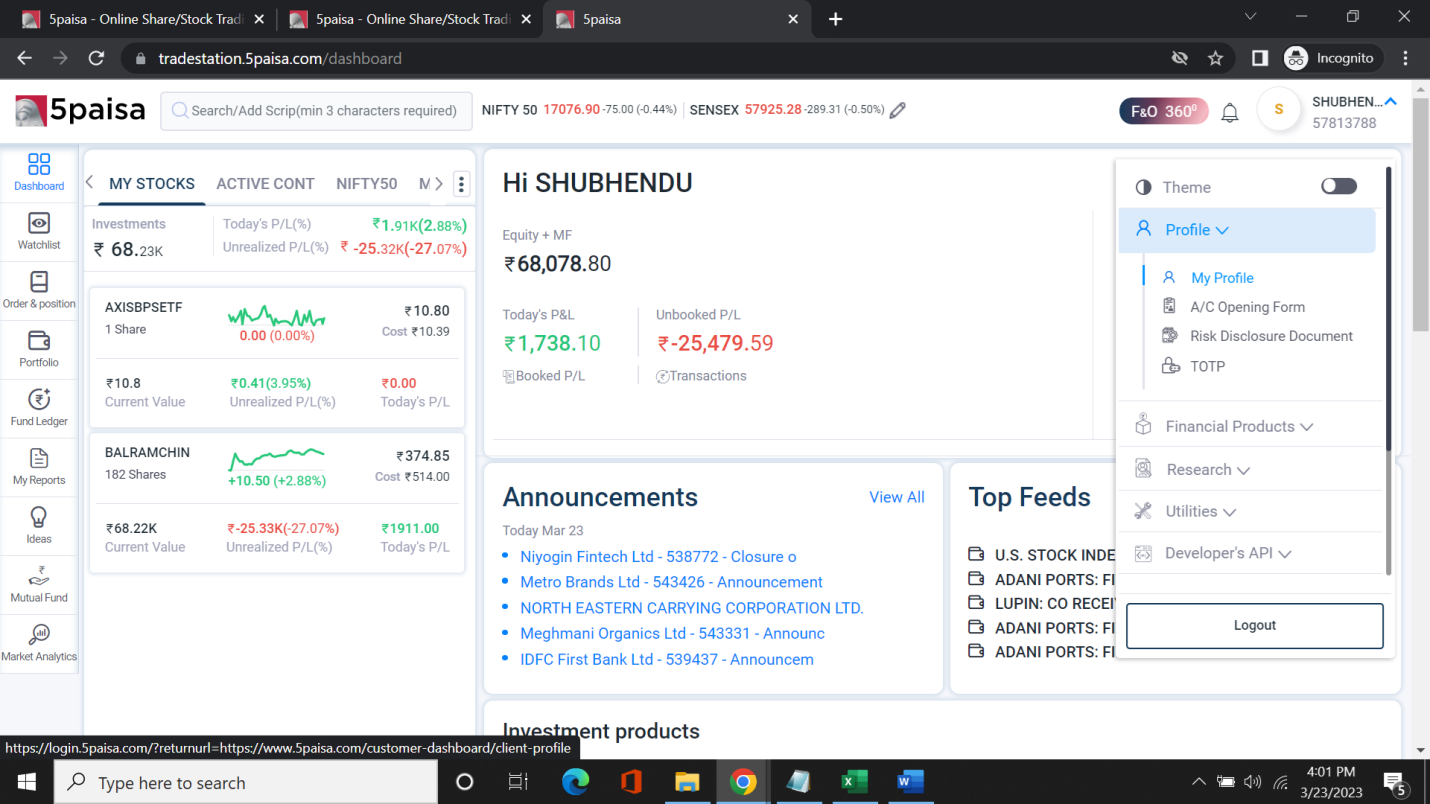The height and width of the screenshot is (804, 1430).
Task: Switch to the NIFTY50 tab
Action: coord(366,184)
